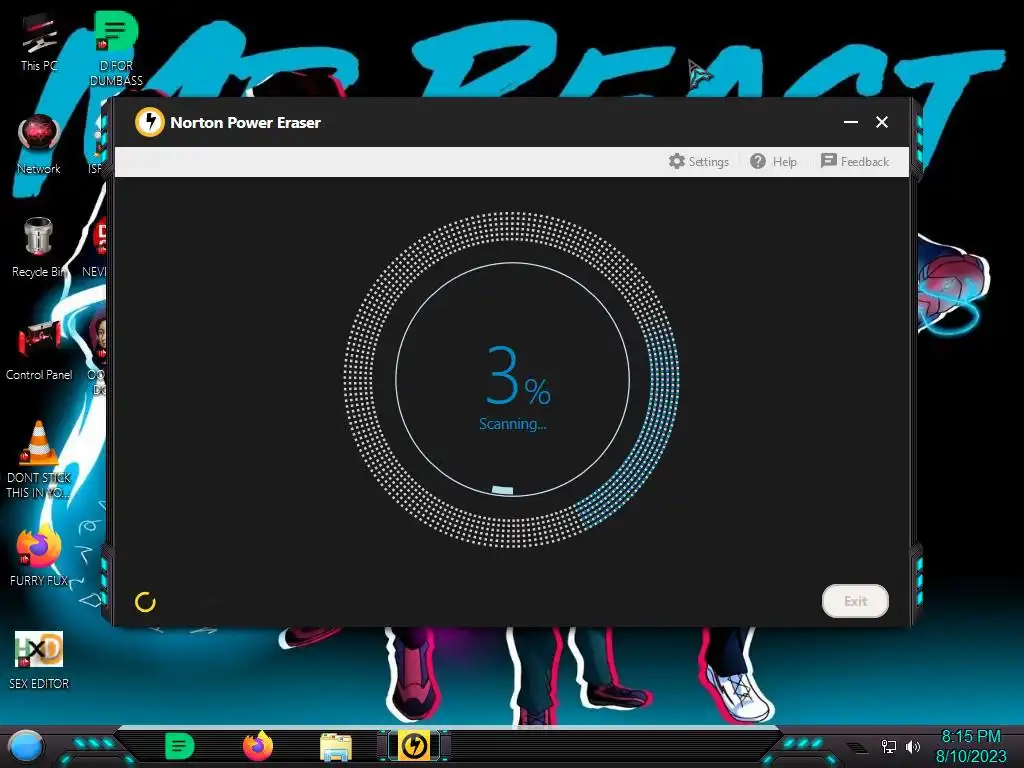The image size is (1024, 768).
Task: Open the Network desktop icon
Action: [39, 145]
